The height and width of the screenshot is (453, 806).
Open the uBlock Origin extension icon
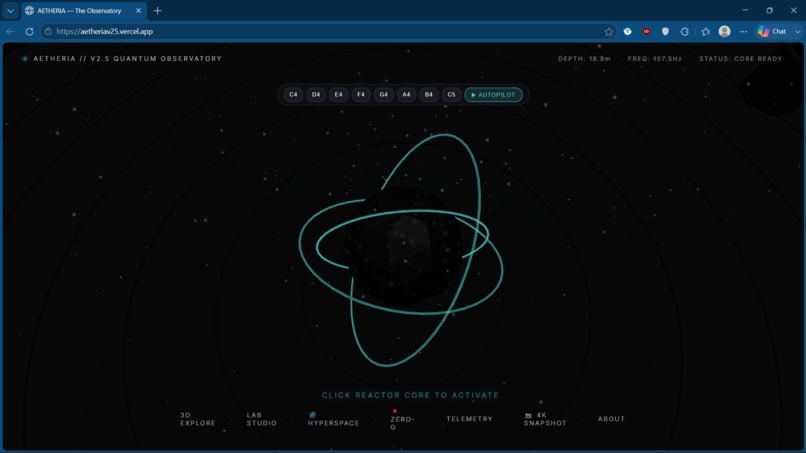646,31
